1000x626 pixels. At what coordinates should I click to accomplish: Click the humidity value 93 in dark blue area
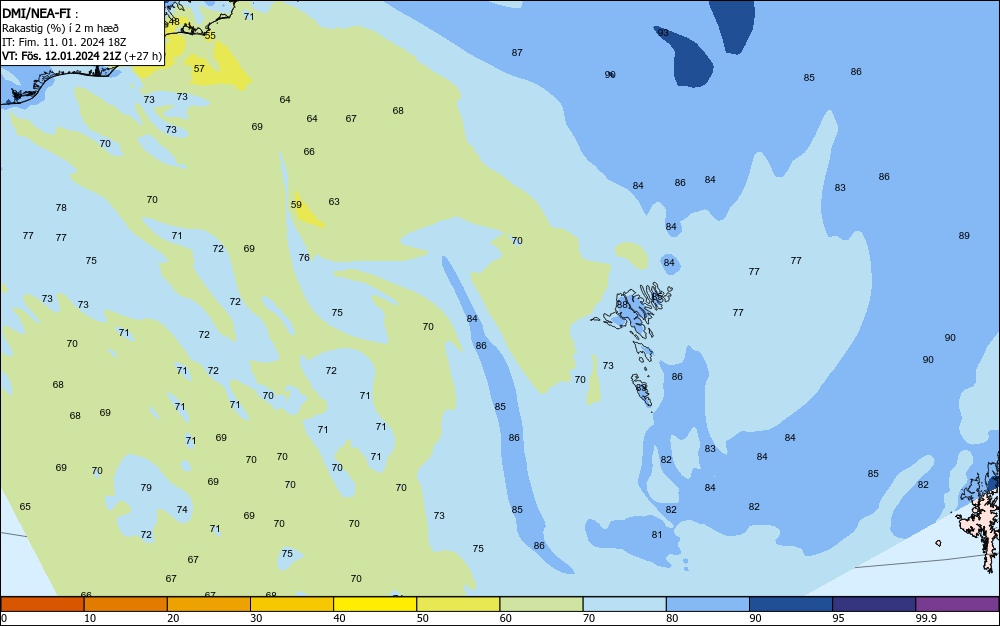pos(663,33)
